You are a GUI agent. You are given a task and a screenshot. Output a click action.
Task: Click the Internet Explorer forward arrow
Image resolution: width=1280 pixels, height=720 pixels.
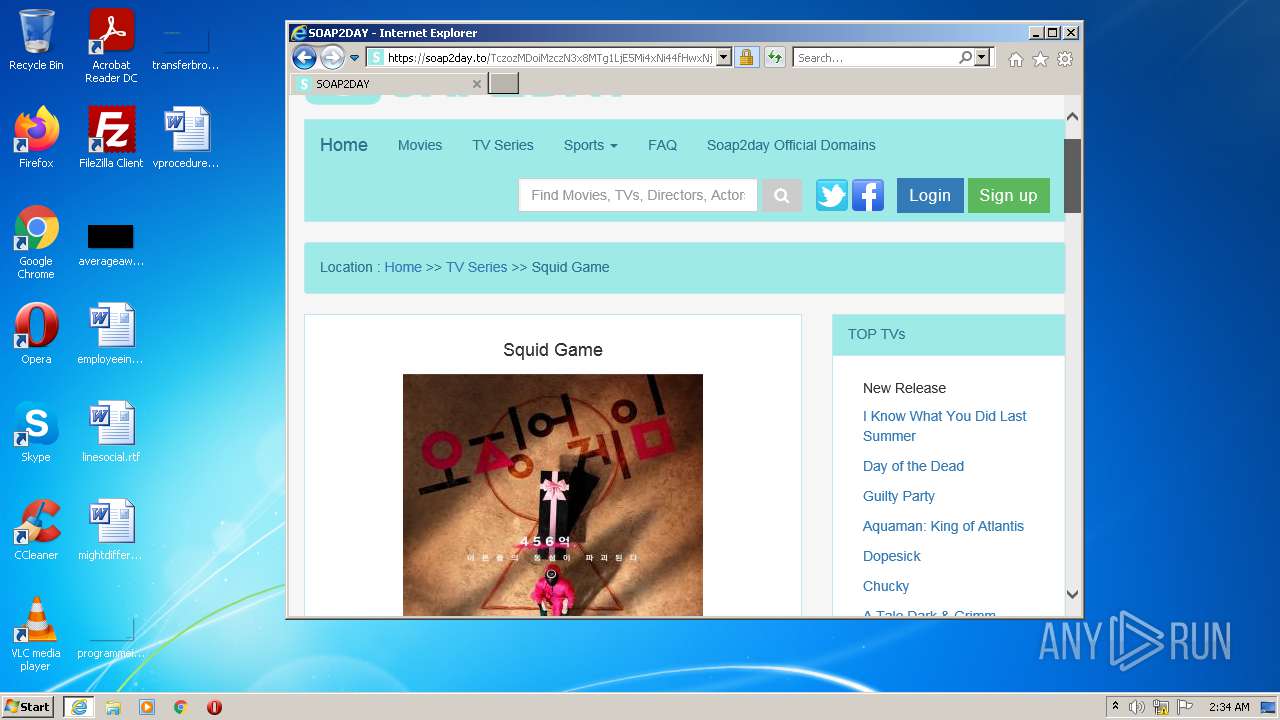332,57
